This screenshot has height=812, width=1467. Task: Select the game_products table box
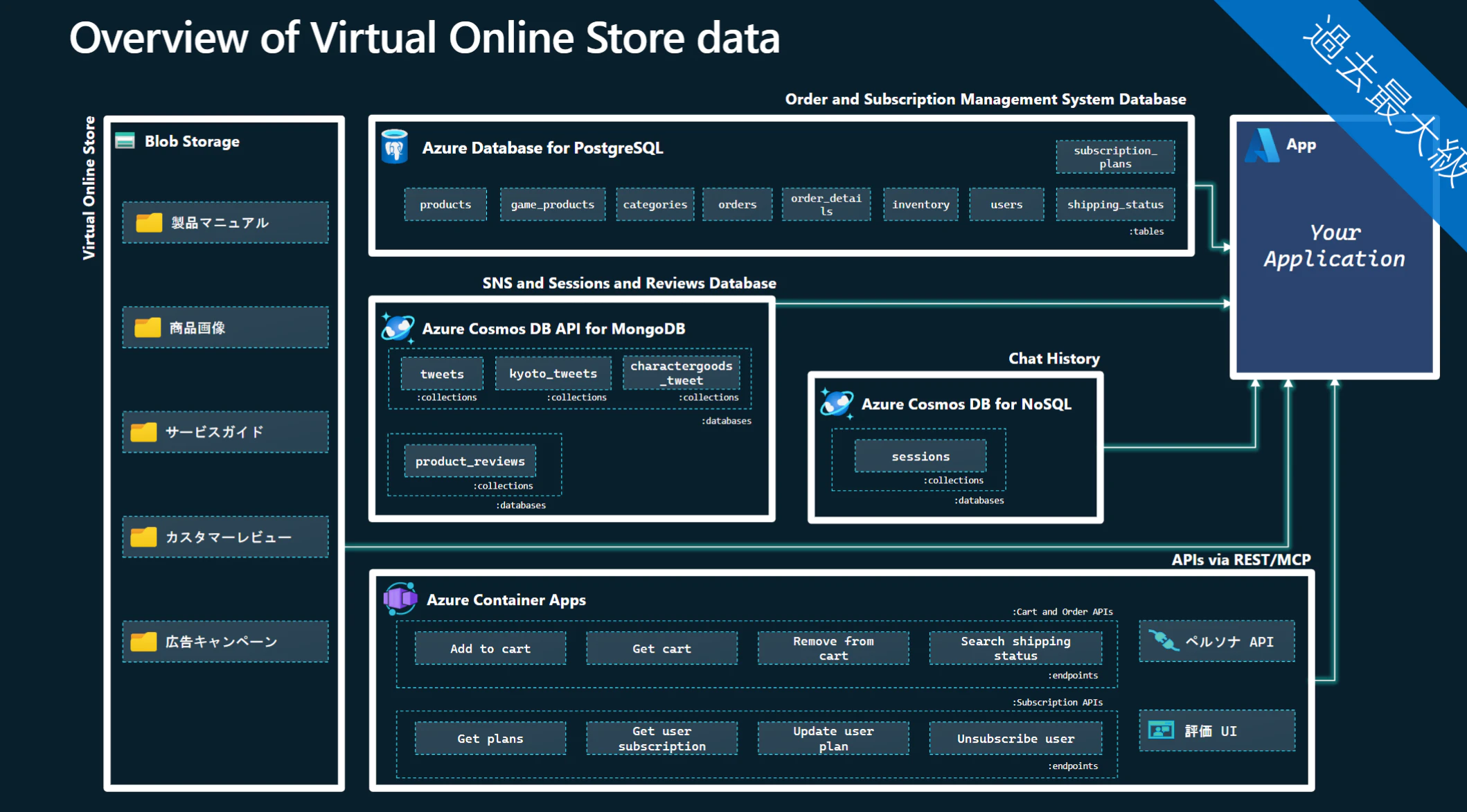(552, 204)
